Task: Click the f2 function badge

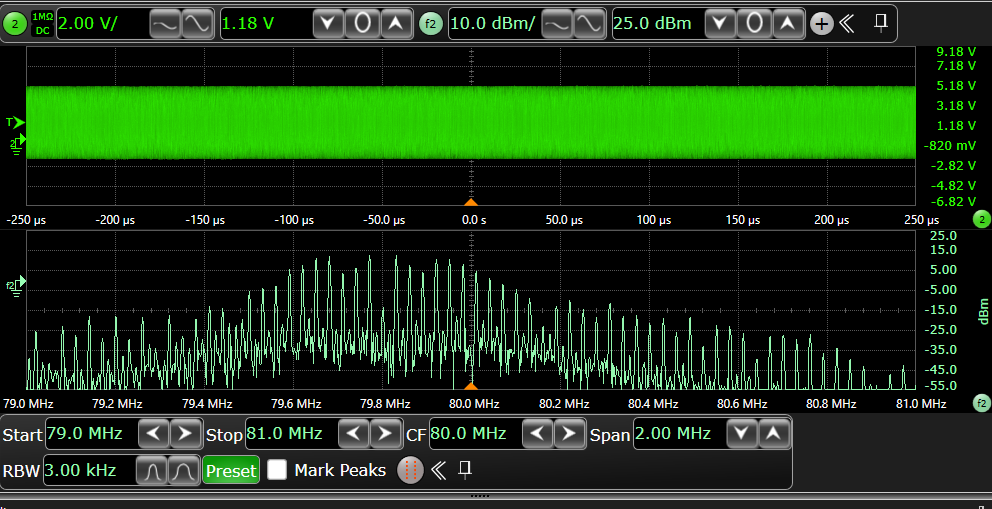Action: [431, 24]
